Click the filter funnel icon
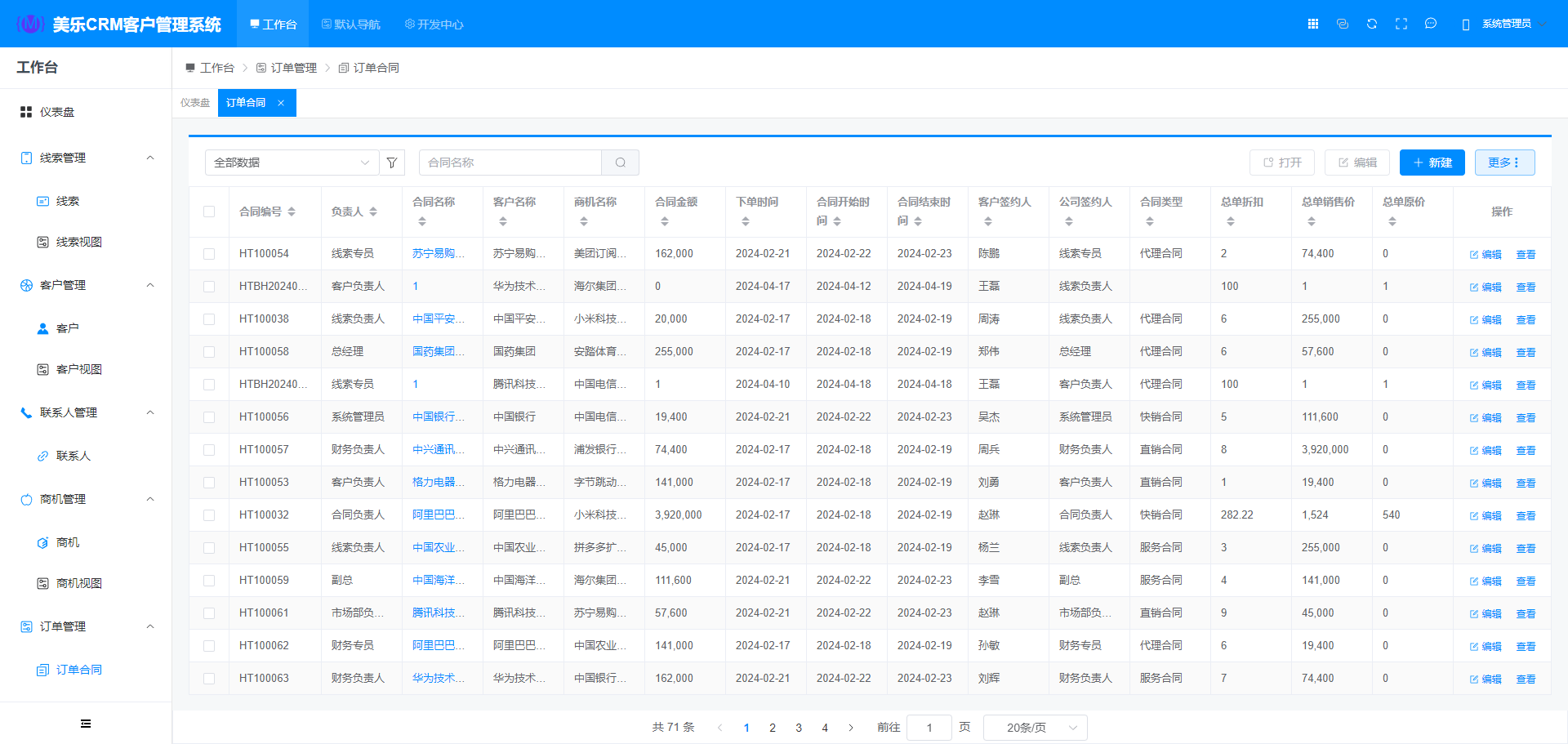 (392, 163)
